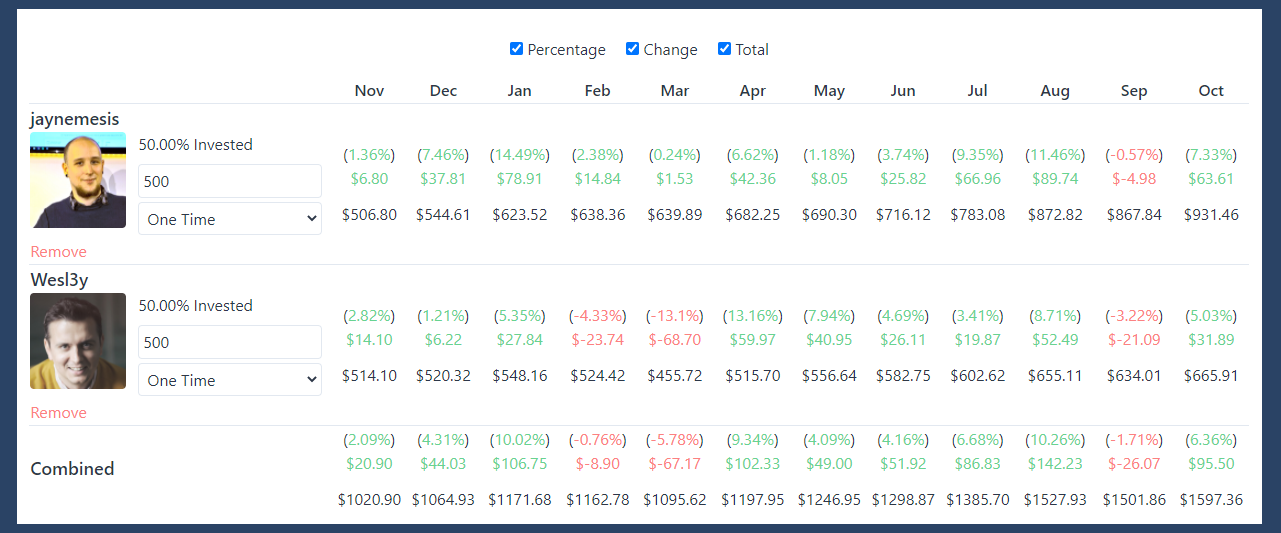1281x533 pixels.
Task: Click the Wesl3y username heading
Action: (x=59, y=280)
